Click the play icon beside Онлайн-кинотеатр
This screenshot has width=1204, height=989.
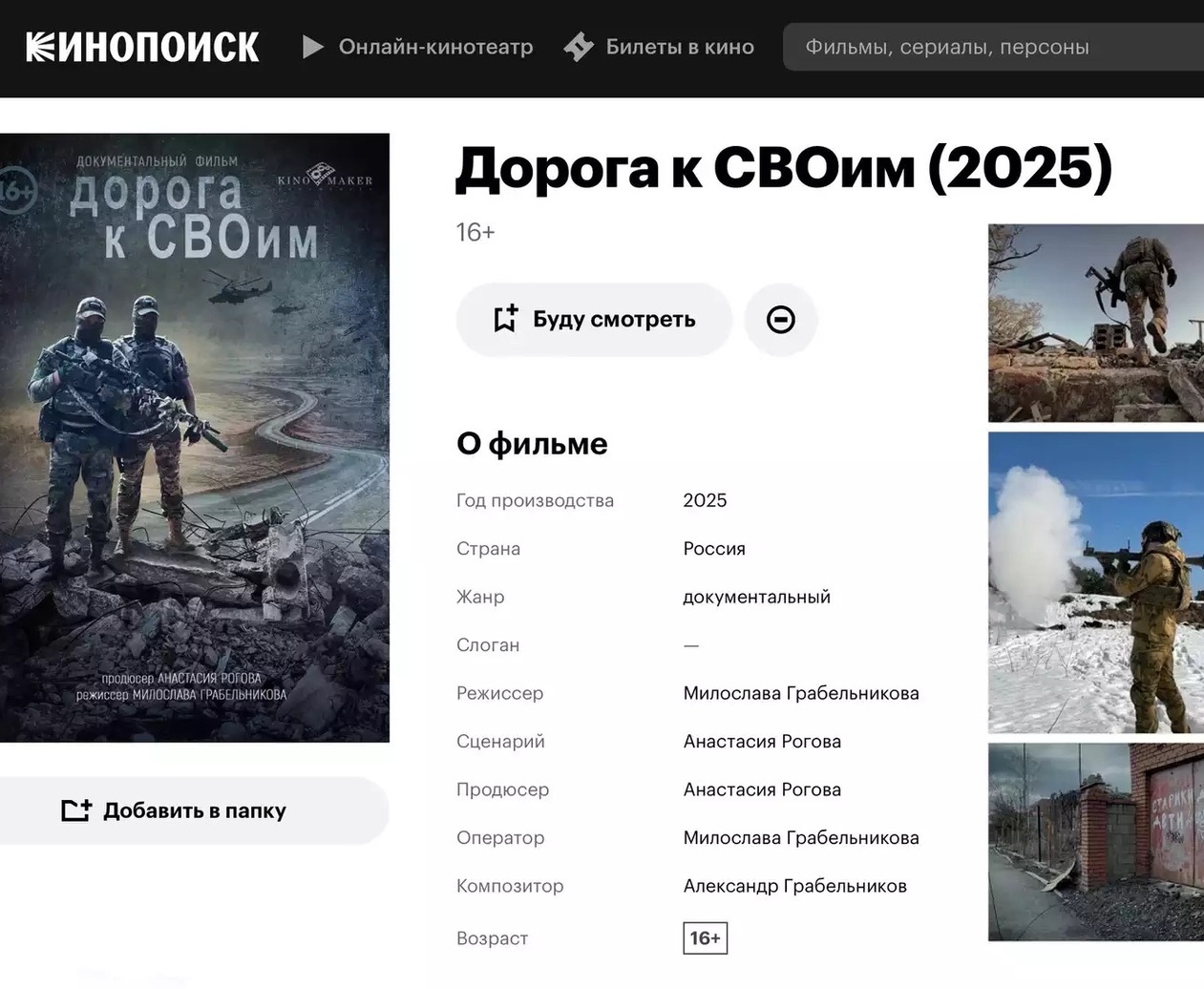click(312, 47)
